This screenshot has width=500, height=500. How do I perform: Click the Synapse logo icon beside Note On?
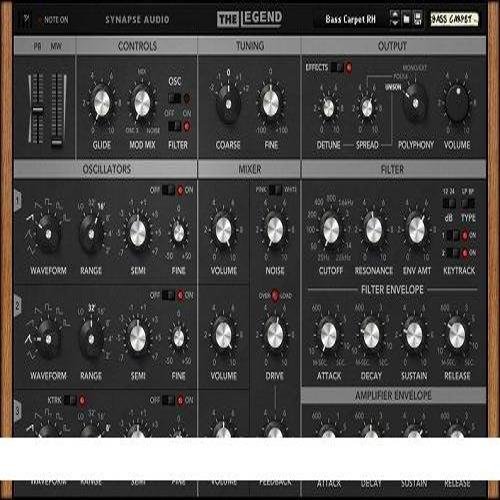[27, 19]
